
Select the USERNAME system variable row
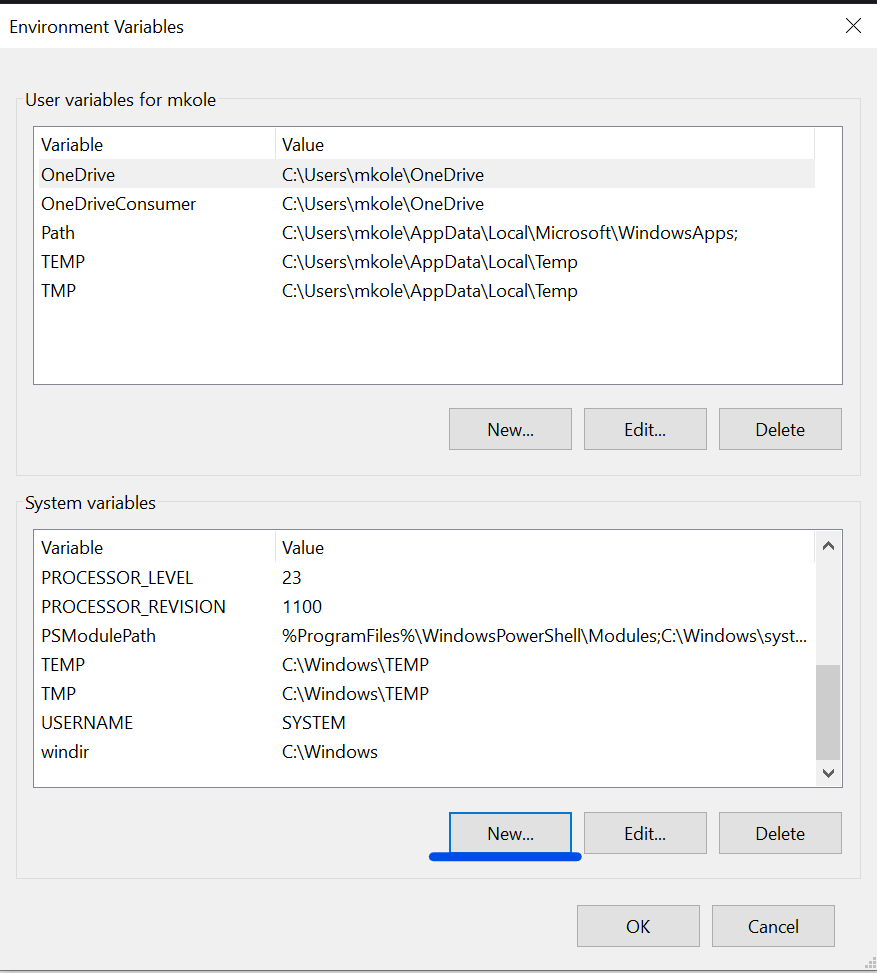pos(87,723)
